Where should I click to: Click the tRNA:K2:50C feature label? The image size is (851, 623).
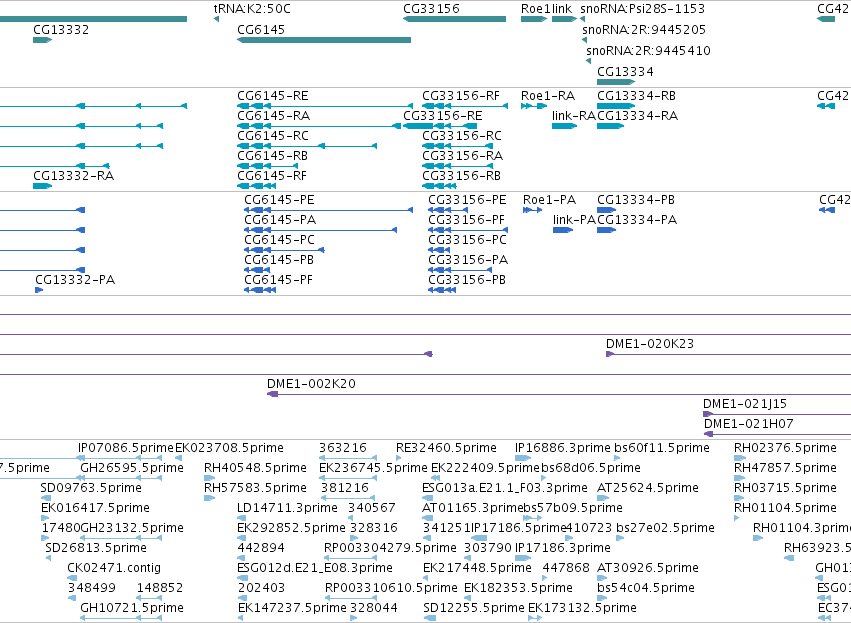coord(252,9)
